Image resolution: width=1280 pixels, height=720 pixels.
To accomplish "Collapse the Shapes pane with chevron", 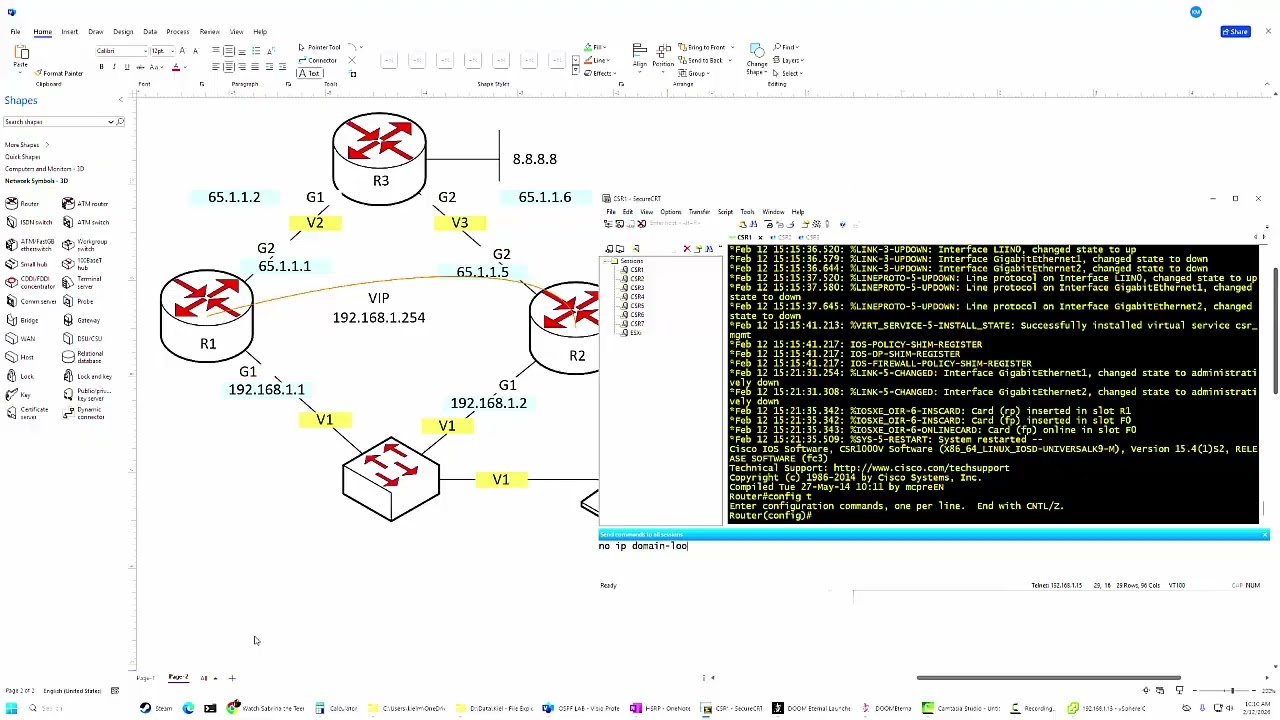I will pos(121,100).
